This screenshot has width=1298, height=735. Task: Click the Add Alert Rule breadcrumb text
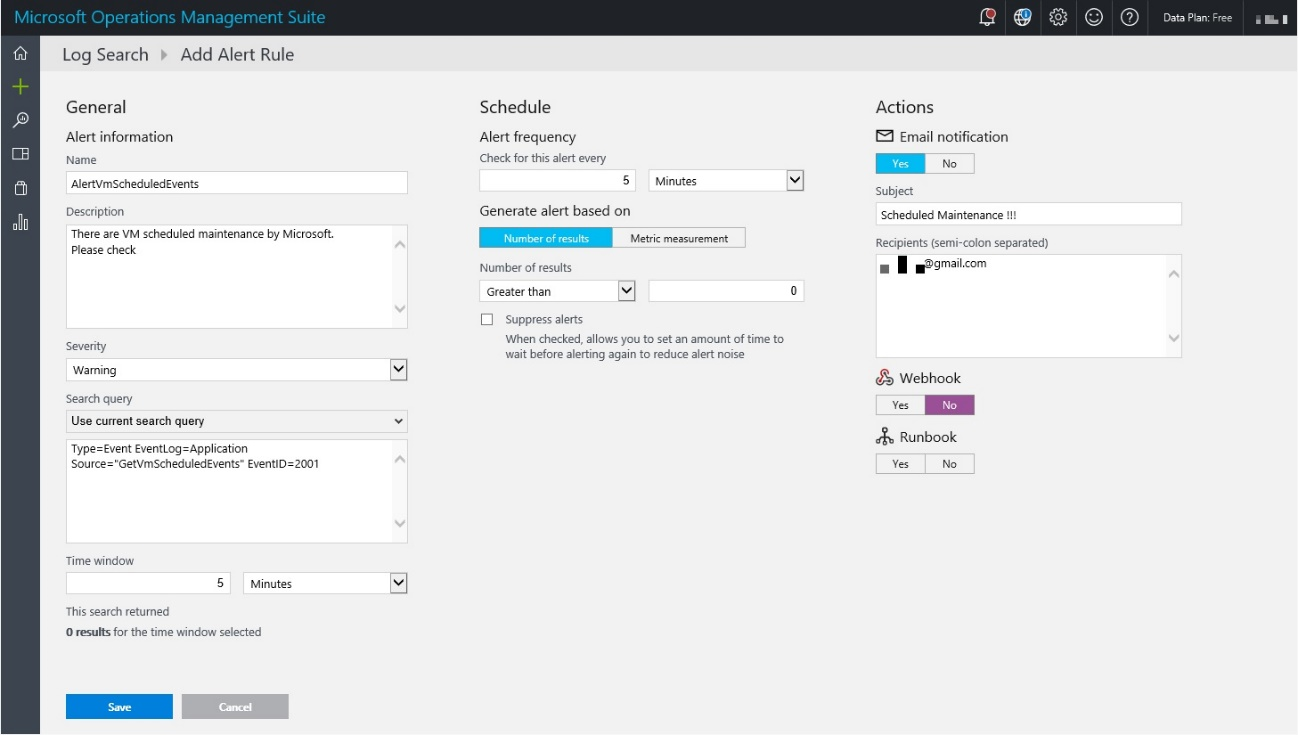[x=237, y=55]
